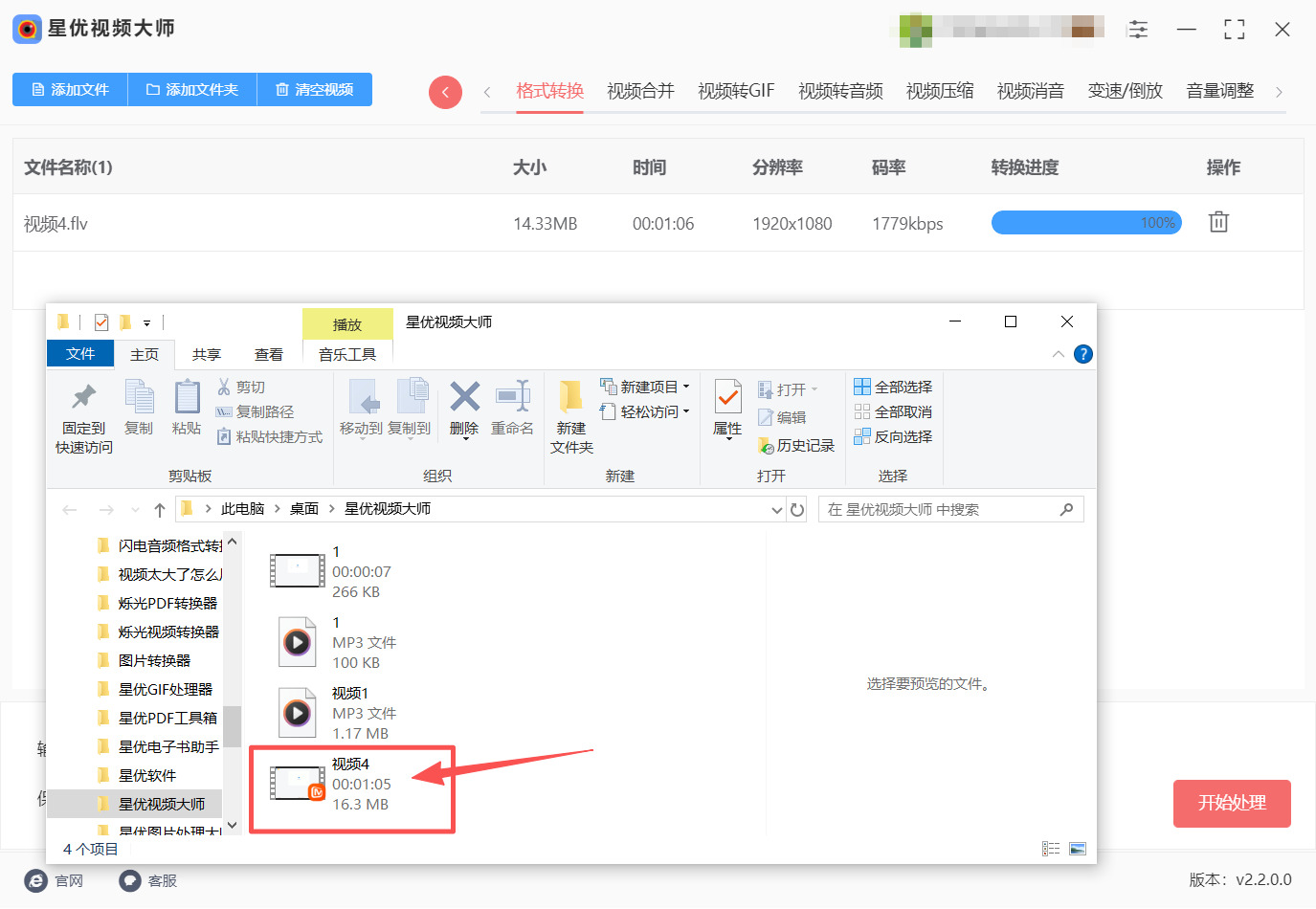The height and width of the screenshot is (909, 1316).
Task: Click the 删除 red X icon
Action: click(x=464, y=396)
